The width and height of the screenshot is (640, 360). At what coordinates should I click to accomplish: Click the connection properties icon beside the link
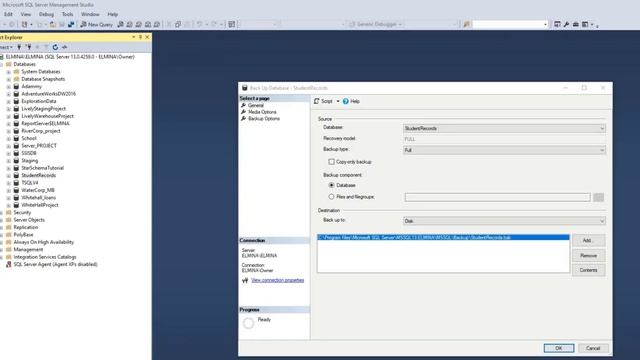click(x=245, y=281)
